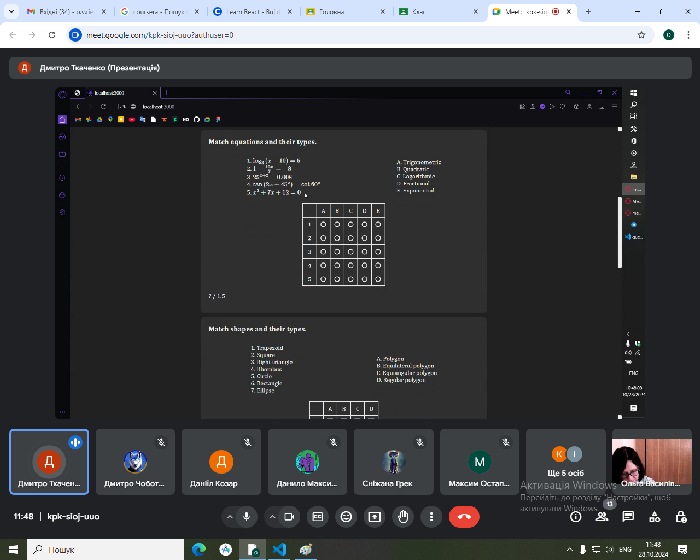
Task: Open meeting details info icon
Action: (576, 516)
